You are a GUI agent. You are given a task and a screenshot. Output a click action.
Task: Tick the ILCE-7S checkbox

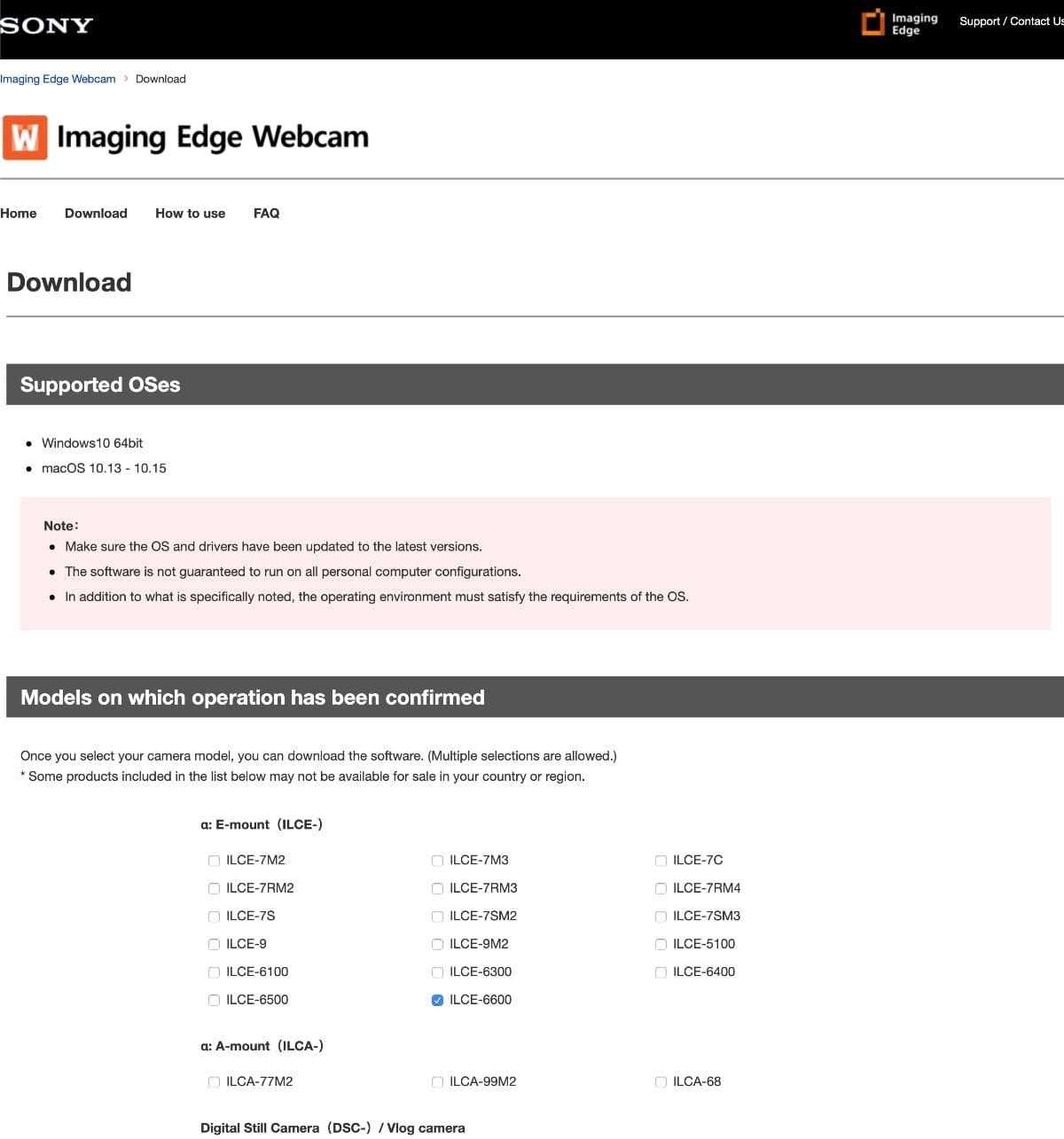pos(214,917)
